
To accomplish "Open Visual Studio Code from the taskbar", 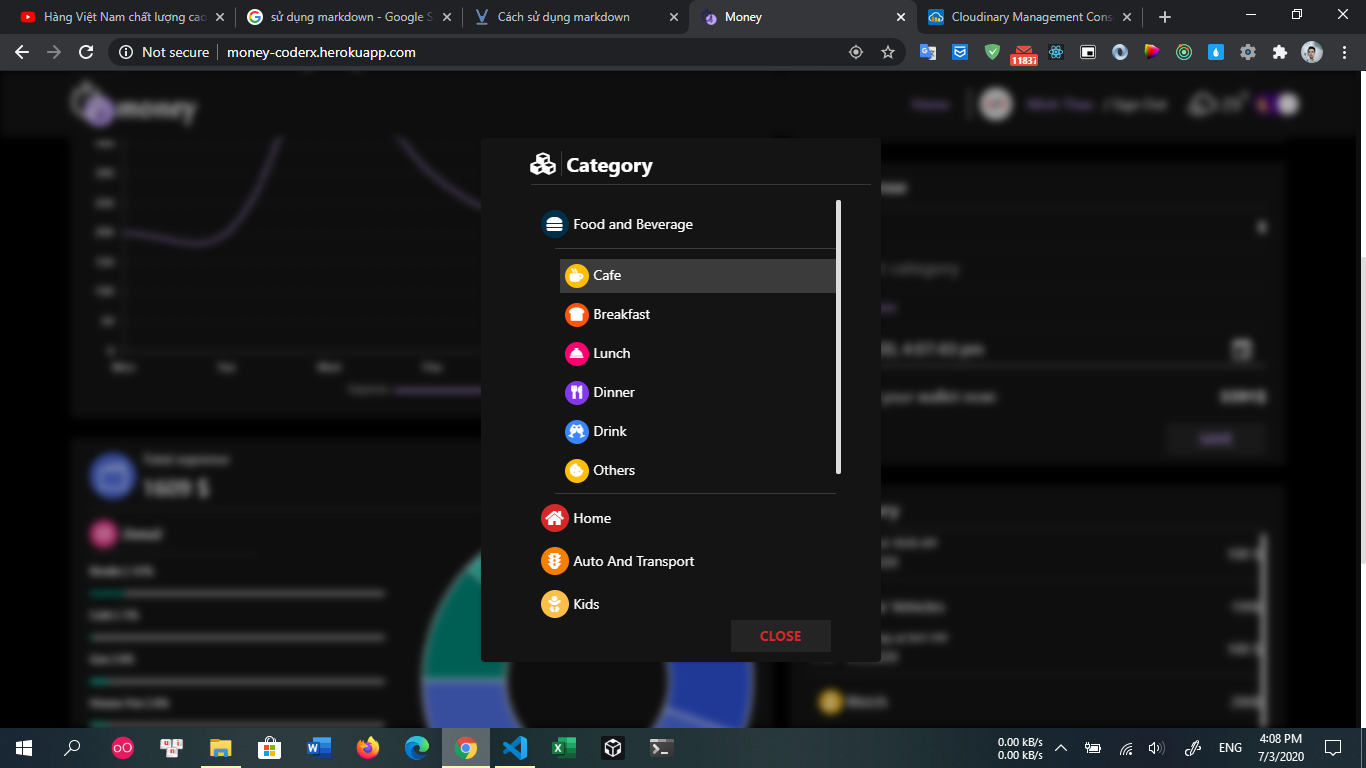I will (x=515, y=747).
